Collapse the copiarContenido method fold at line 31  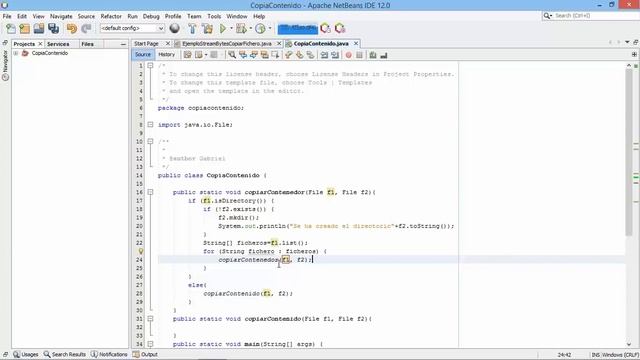pyautogui.click(x=150, y=318)
